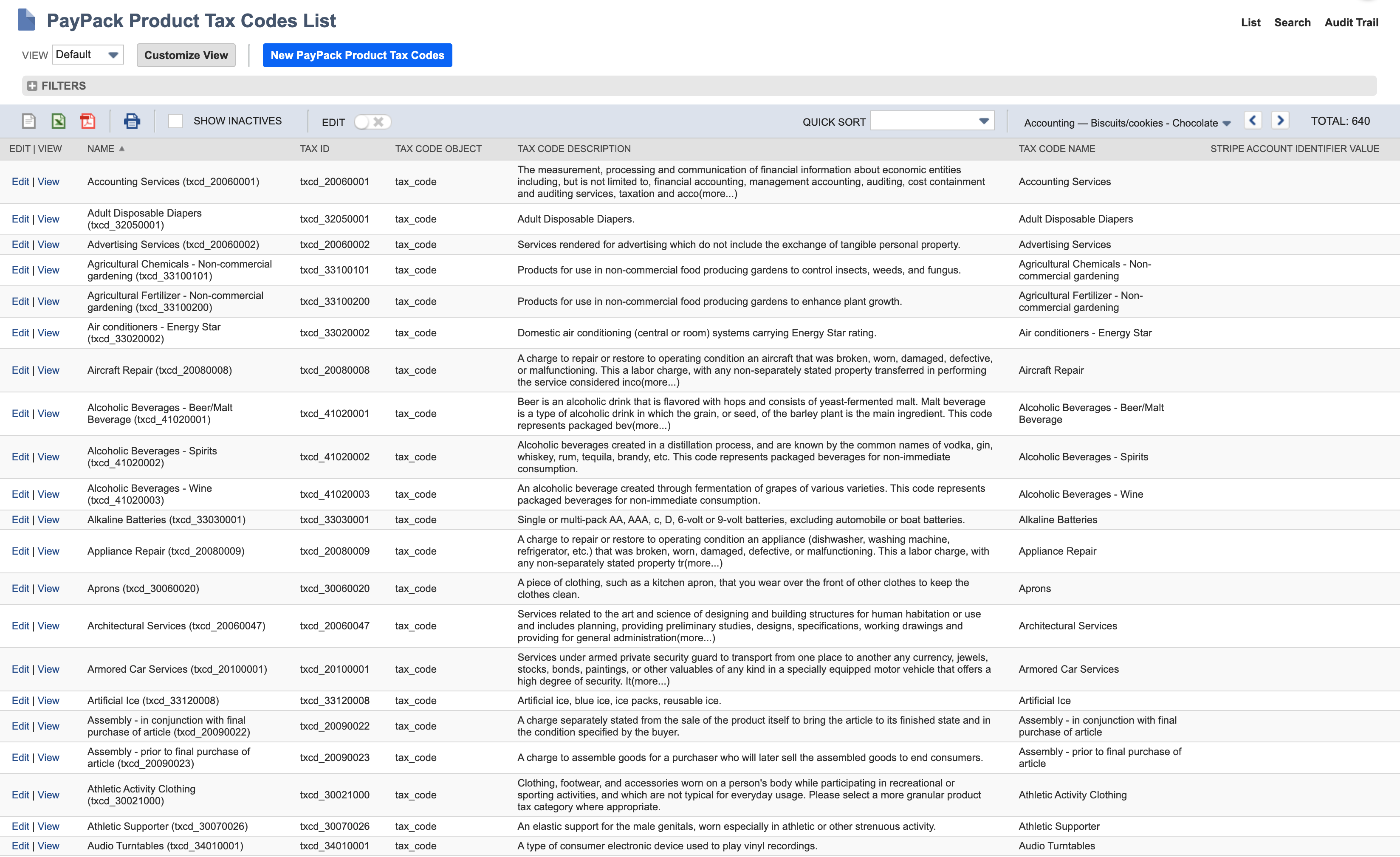Open the View link for Accounting Services
This screenshot has height=857, width=1400.
pos(49,182)
